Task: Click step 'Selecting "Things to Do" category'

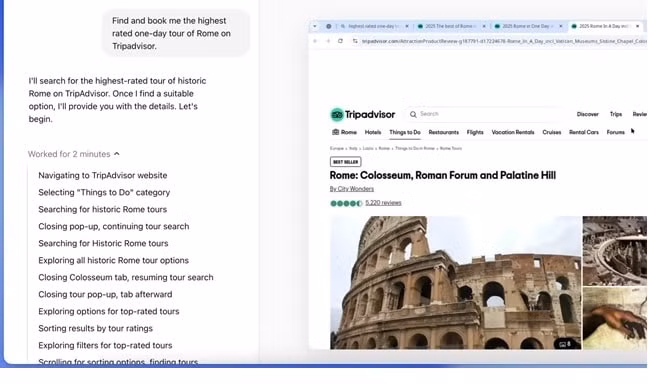Action: coord(104,192)
